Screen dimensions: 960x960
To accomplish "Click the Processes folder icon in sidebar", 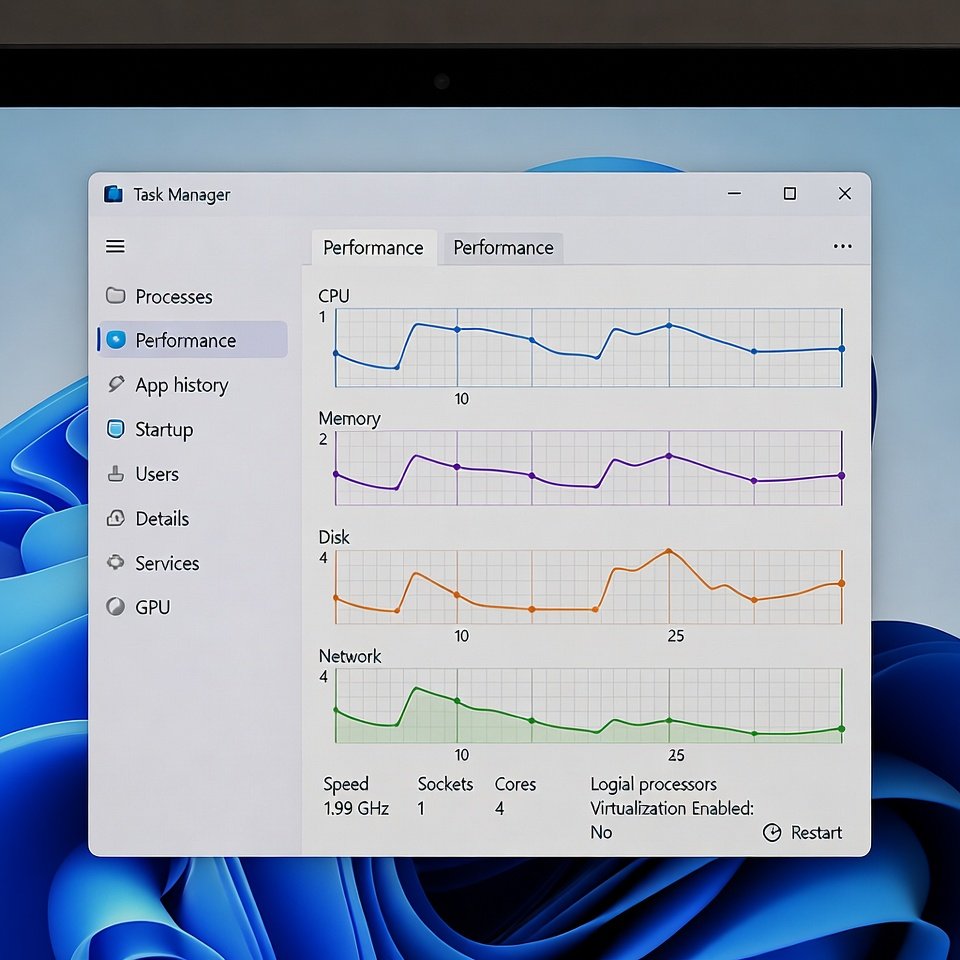I will (x=116, y=296).
